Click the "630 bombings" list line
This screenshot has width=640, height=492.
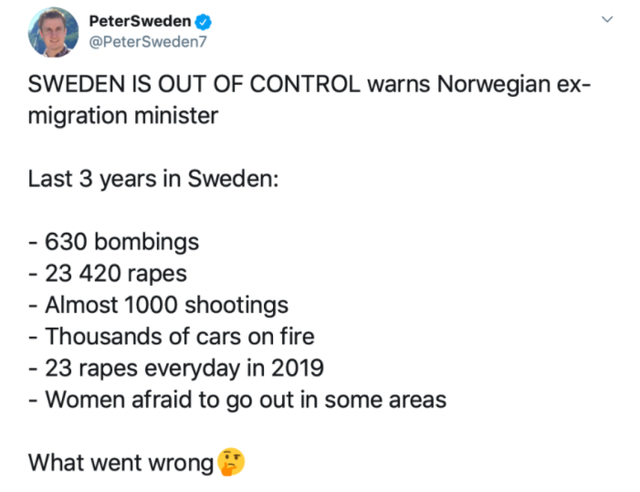(x=113, y=242)
